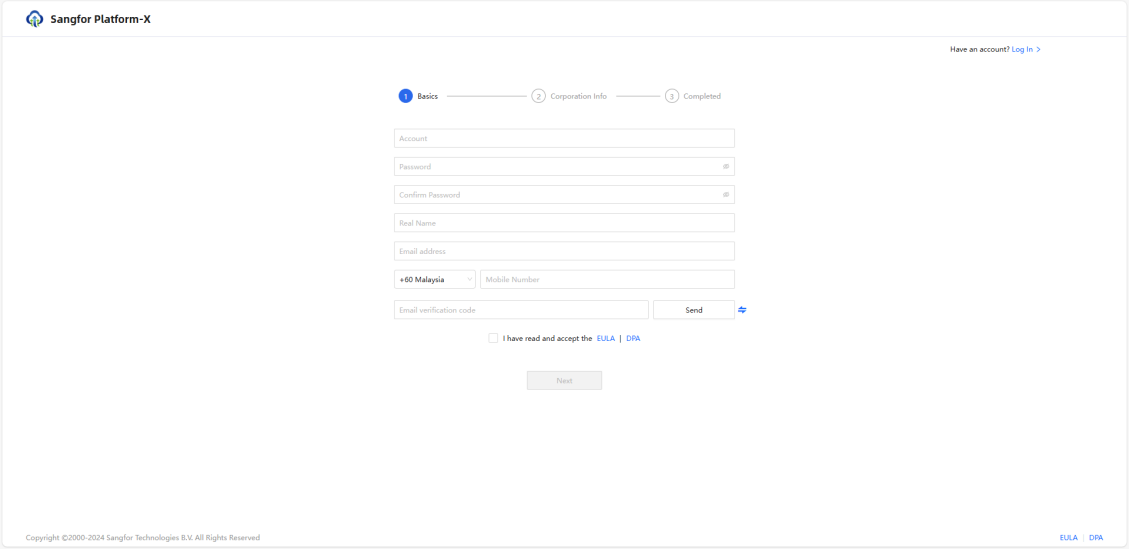Click the Sangfor Platform-X logo icon
Screen dimensions: 1129x549
[x=35, y=19]
